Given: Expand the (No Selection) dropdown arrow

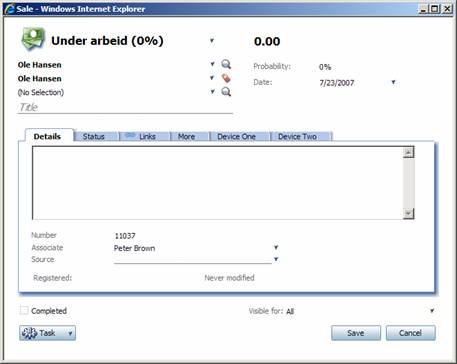Looking at the screenshot, I should point(212,92).
